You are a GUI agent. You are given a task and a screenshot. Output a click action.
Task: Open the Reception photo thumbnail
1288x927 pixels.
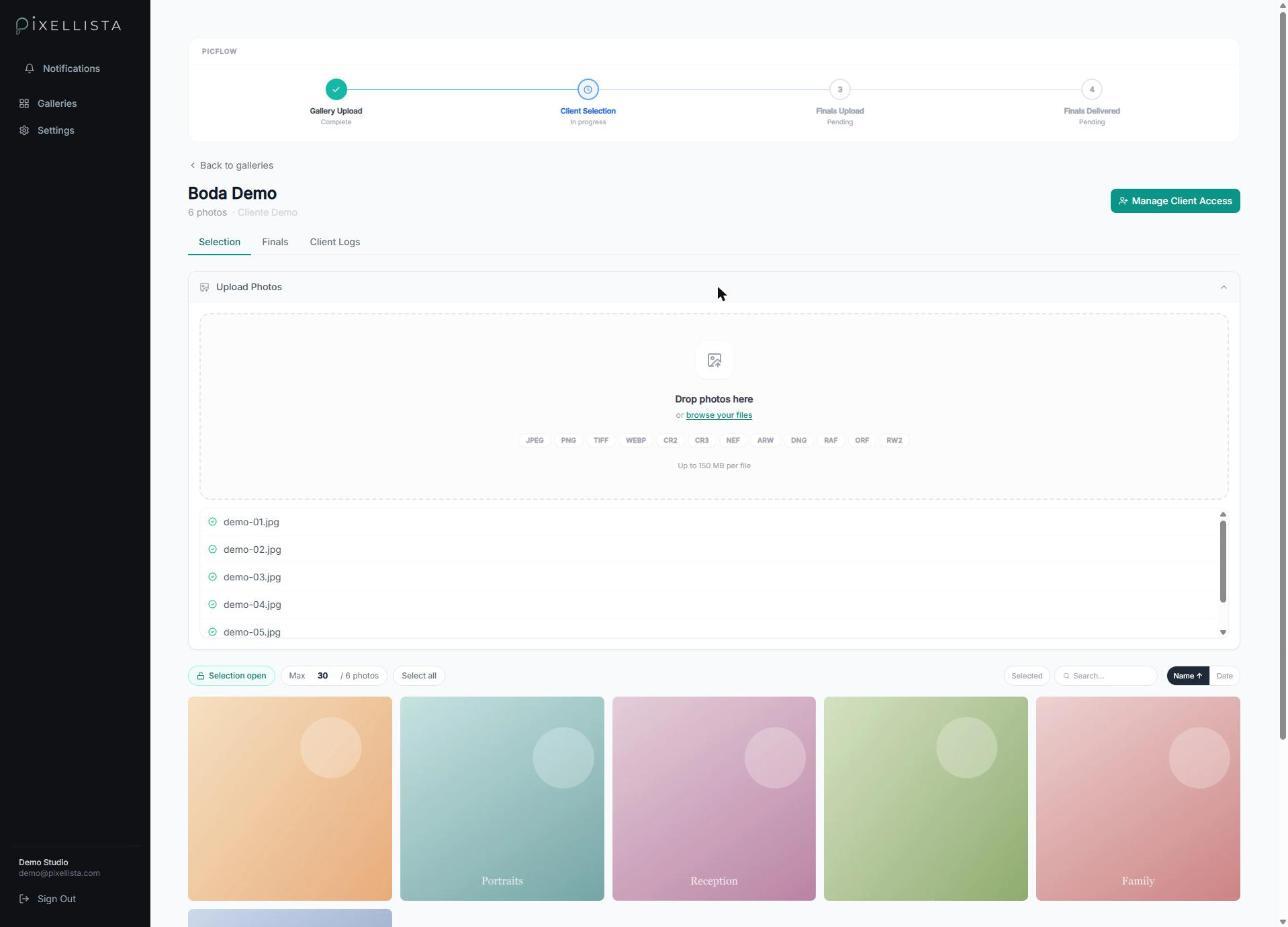click(714, 799)
